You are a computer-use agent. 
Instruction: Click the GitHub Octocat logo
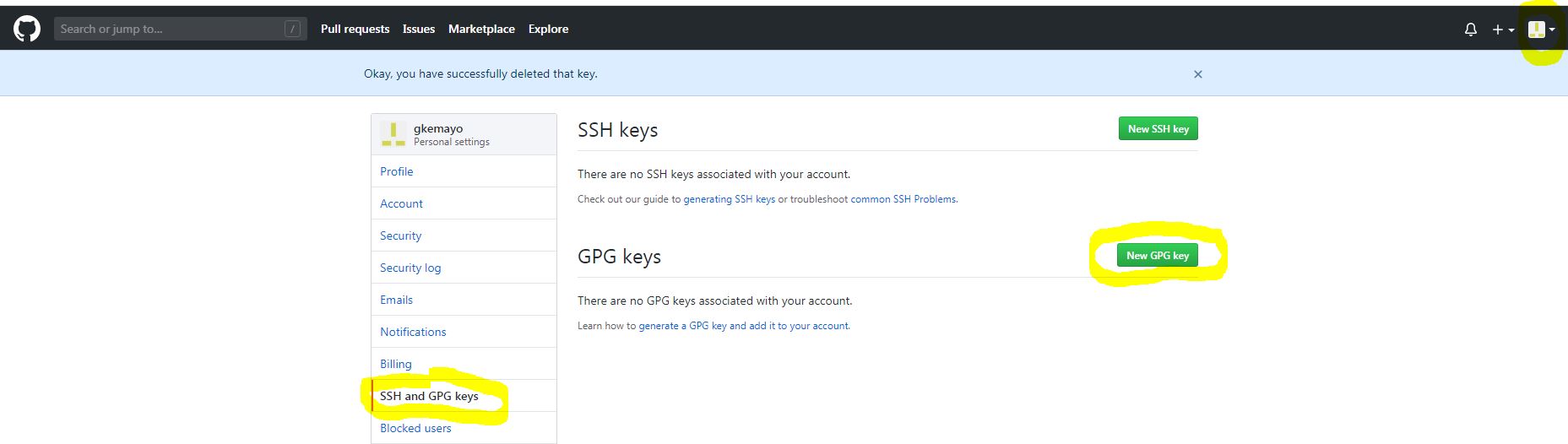pos(27,29)
